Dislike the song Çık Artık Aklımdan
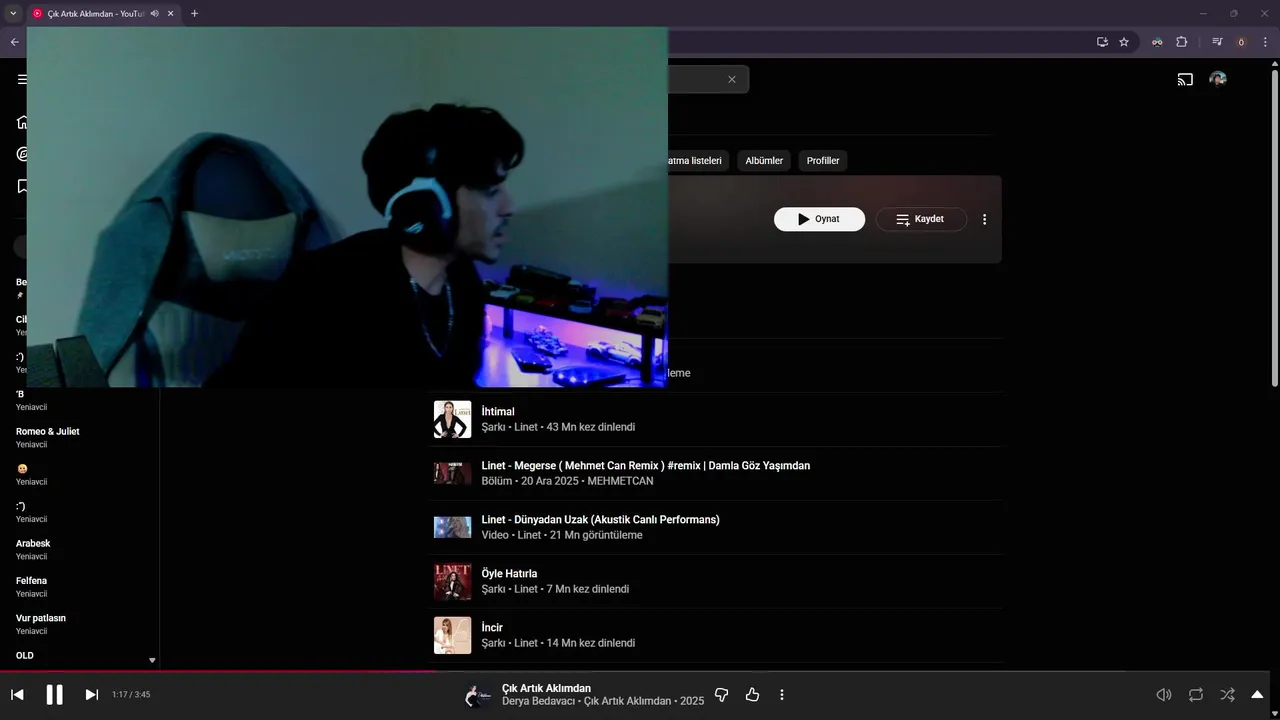The image size is (1280, 720). 722,695
